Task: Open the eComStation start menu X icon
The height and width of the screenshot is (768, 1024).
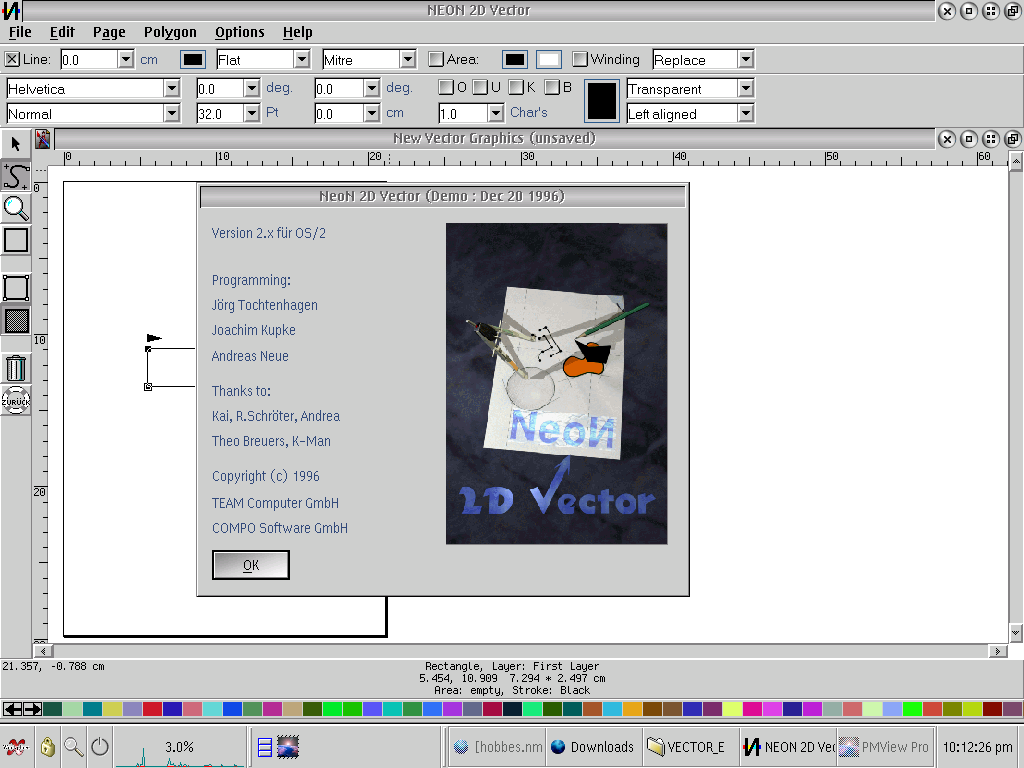Action: [16, 746]
